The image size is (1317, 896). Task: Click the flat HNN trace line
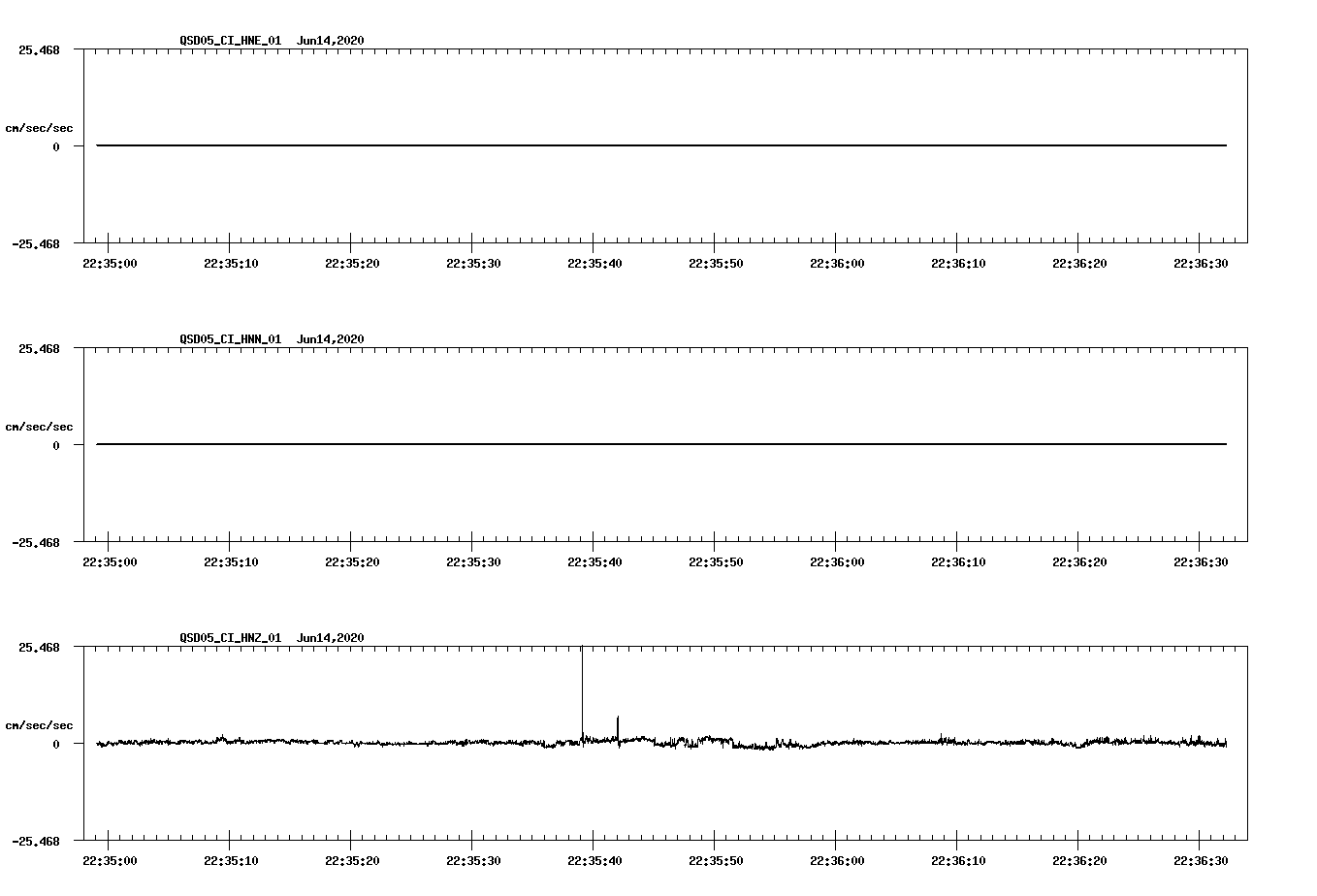(661, 444)
